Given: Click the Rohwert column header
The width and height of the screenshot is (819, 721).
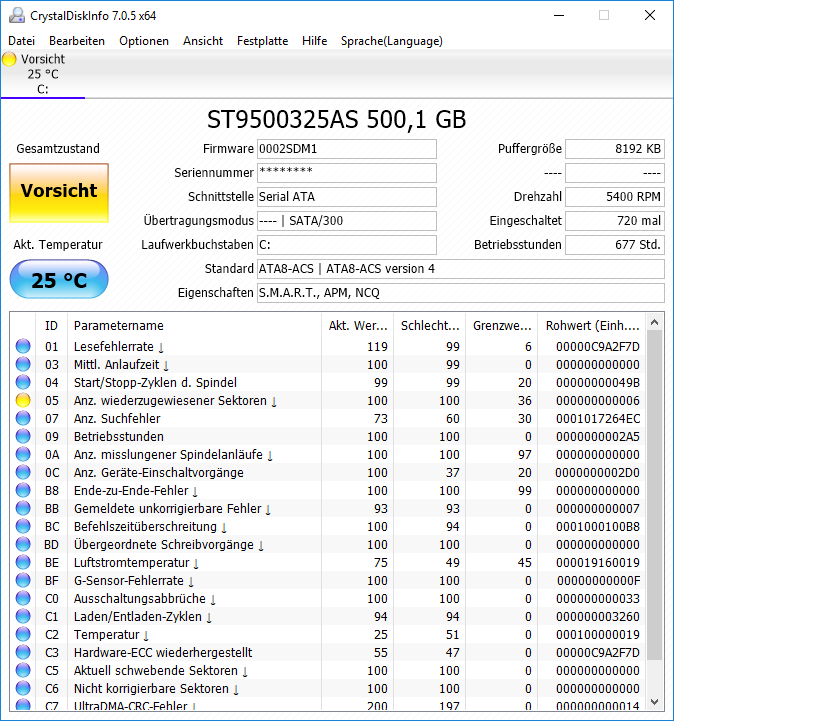Looking at the screenshot, I should [x=592, y=325].
